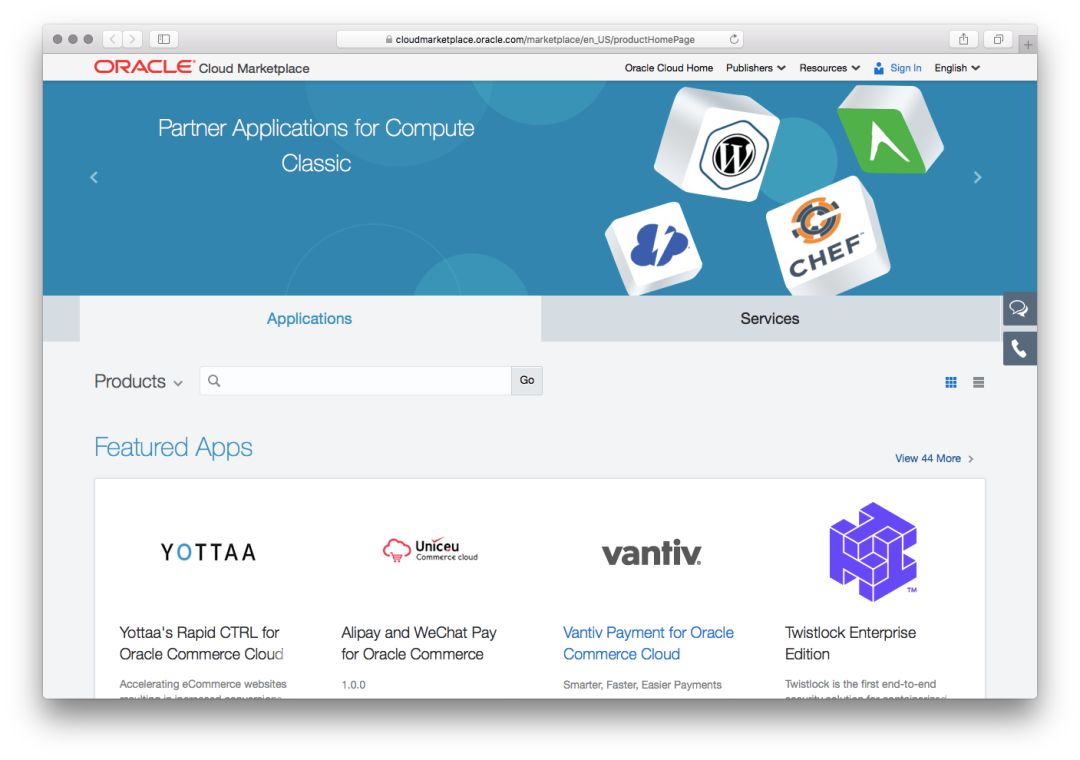Image resolution: width=1080 pixels, height=760 pixels.
Task: Click the Featured Apps heading
Action: pos(174,447)
